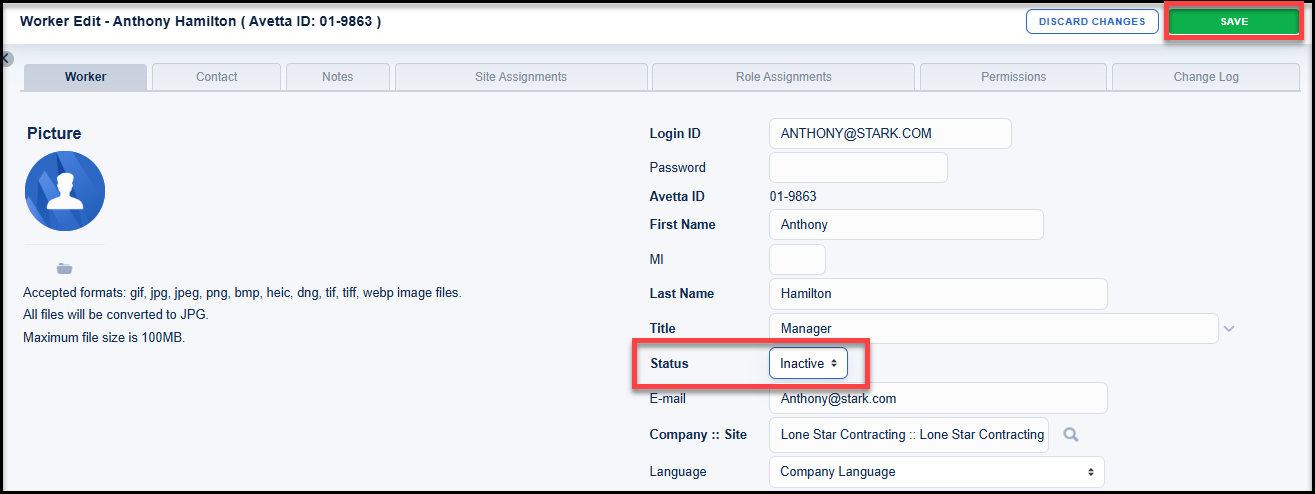Click the E-mail input field
Screen dimensions: 1315x494
click(x=937, y=398)
